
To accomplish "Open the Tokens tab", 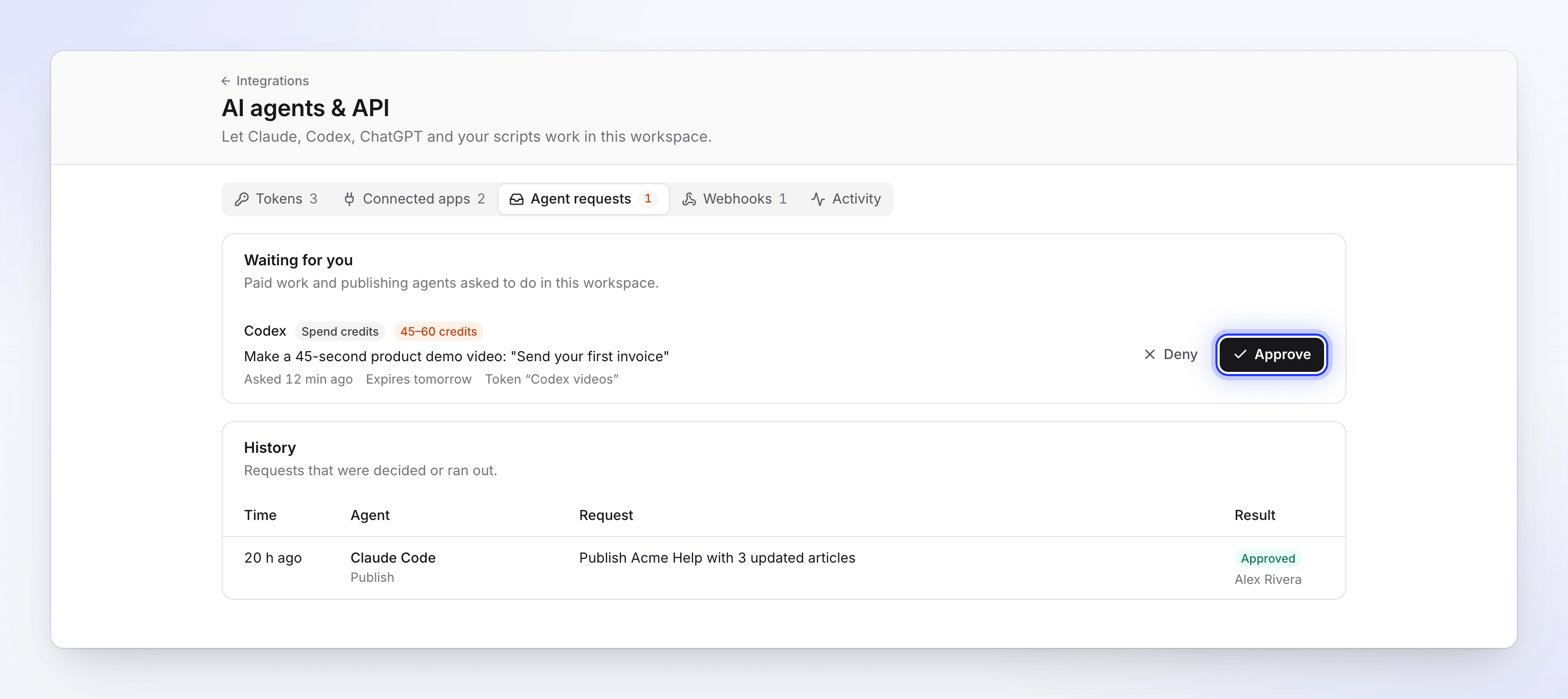I will coord(276,199).
